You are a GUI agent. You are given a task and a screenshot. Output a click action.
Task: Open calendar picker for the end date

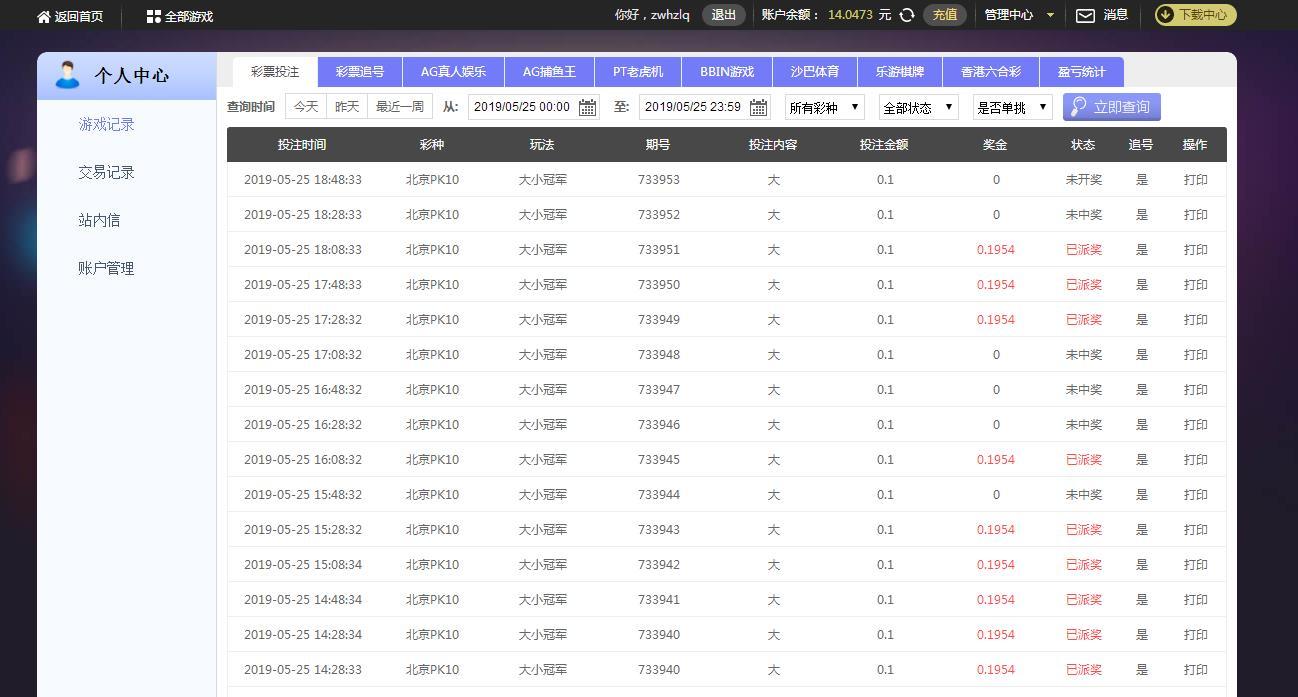pos(759,107)
